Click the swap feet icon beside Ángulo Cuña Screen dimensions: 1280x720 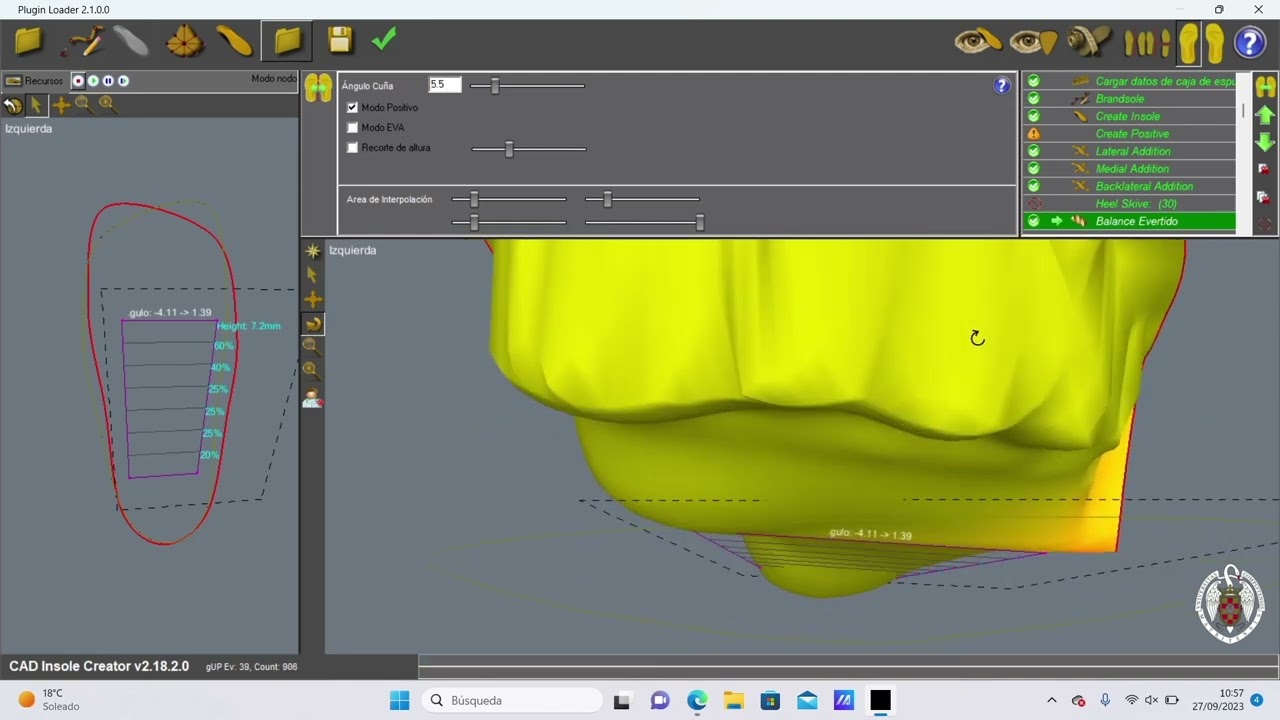(x=318, y=87)
